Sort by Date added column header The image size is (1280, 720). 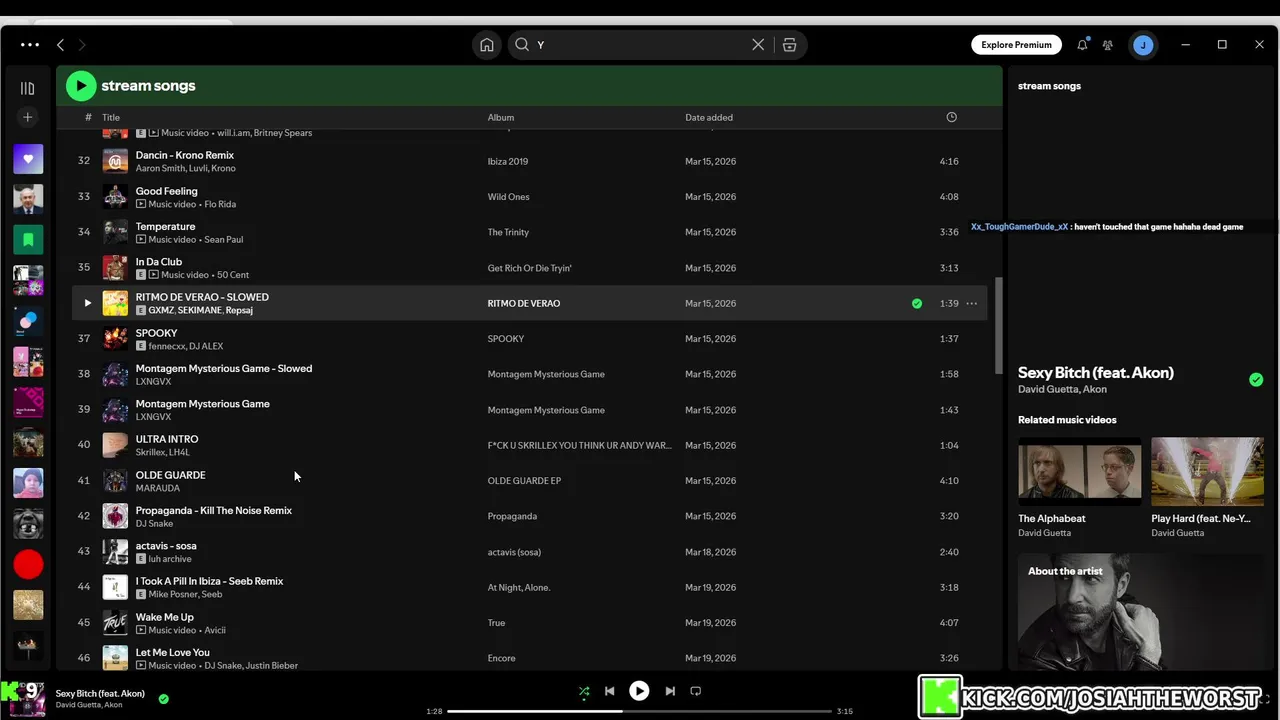[709, 117]
